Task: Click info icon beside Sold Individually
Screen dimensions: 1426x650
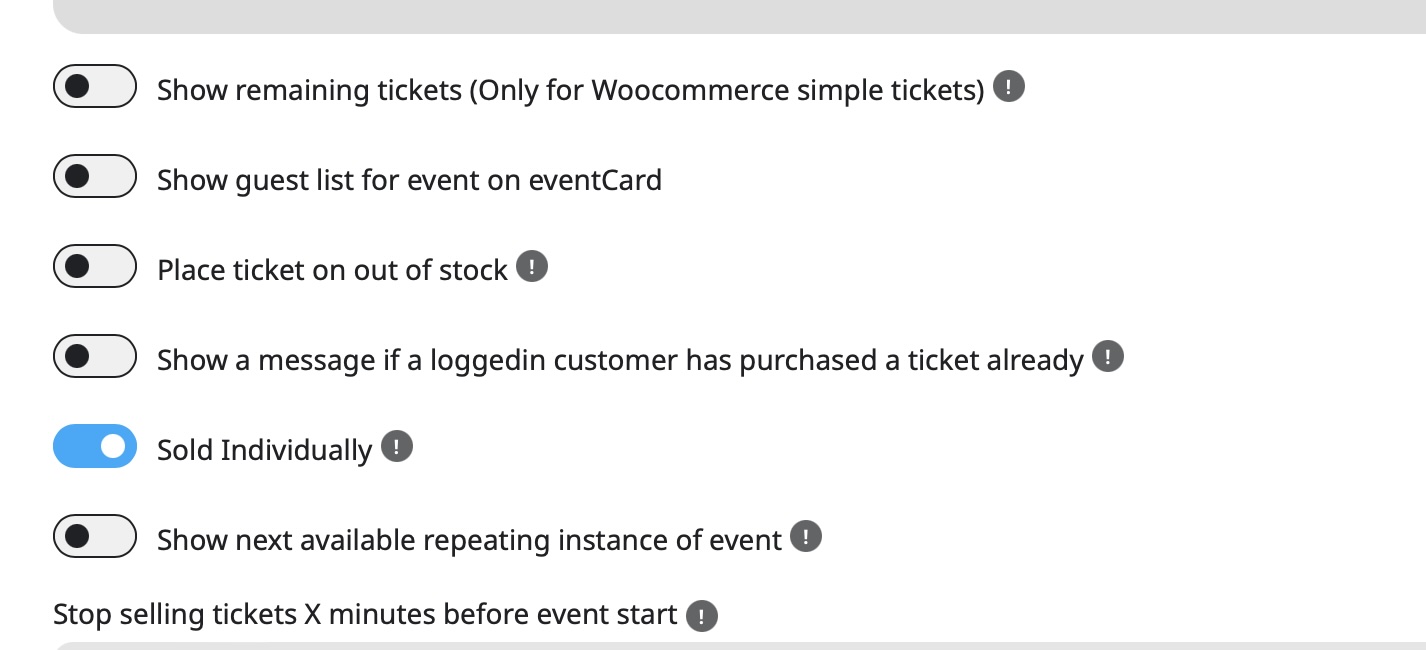Action: (x=397, y=447)
